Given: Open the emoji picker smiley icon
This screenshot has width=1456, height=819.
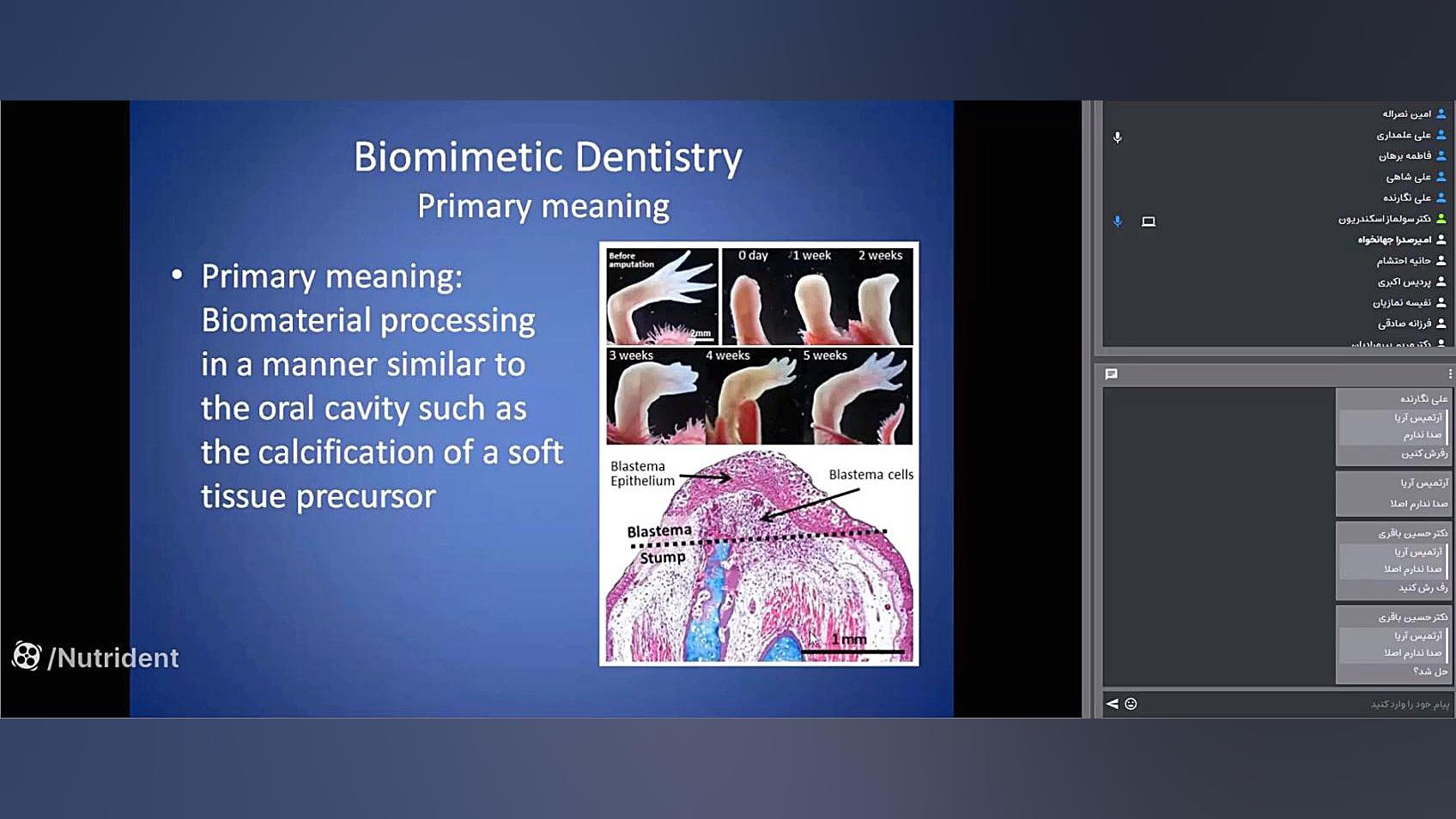Looking at the screenshot, I should 1131,704.
